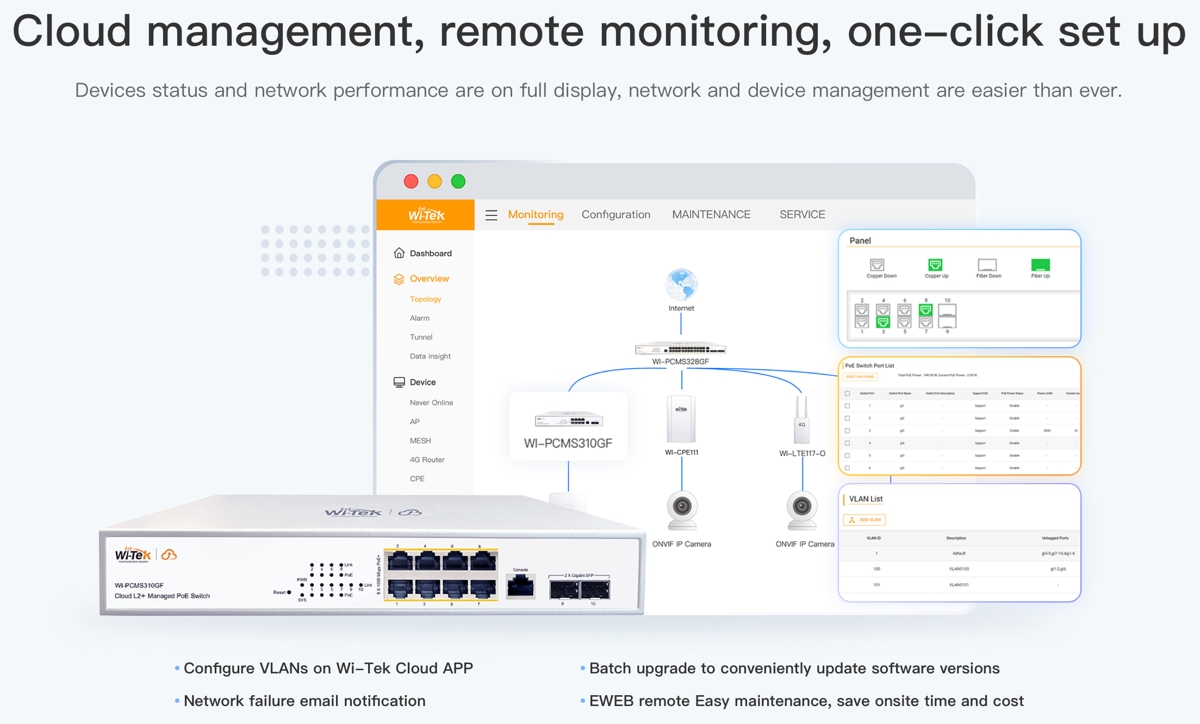Open Topology under Overview
1200x724 pixels.
[x=425, y=299]
